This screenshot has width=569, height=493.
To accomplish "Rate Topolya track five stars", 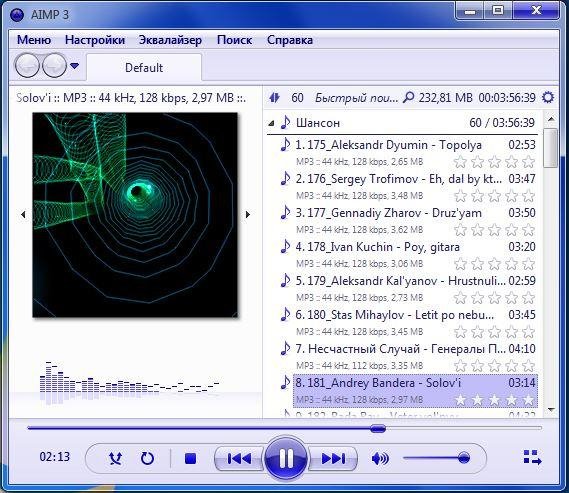I will tap(529, 162).
